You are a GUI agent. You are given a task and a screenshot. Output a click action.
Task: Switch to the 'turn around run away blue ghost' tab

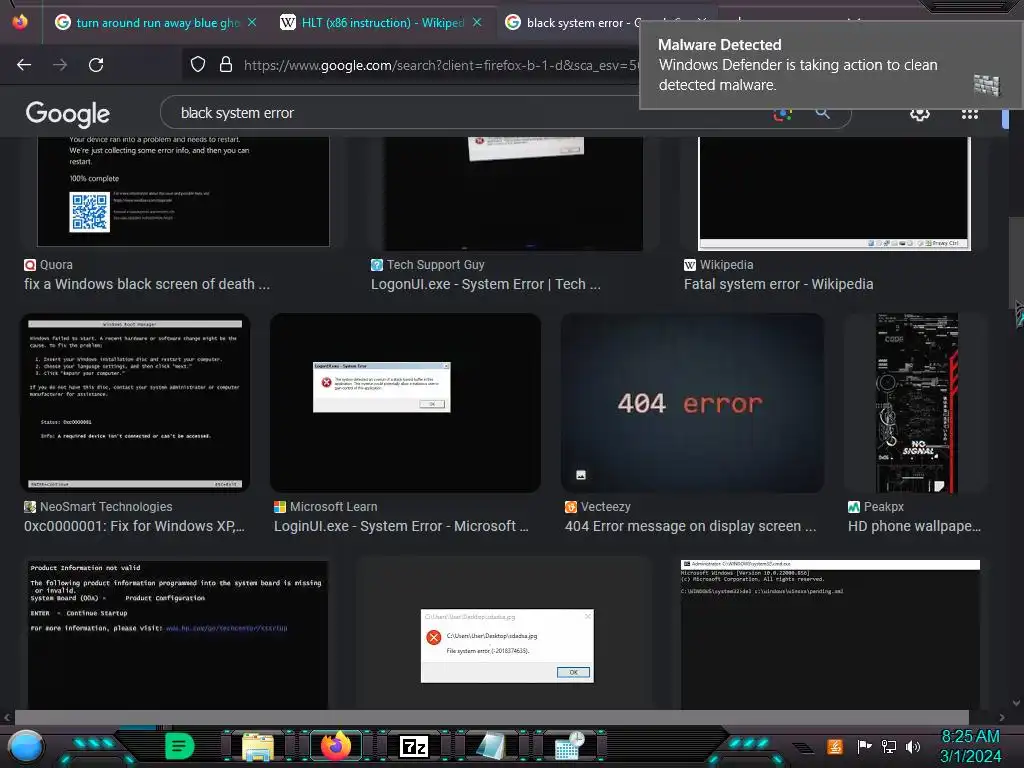[155, 23]
